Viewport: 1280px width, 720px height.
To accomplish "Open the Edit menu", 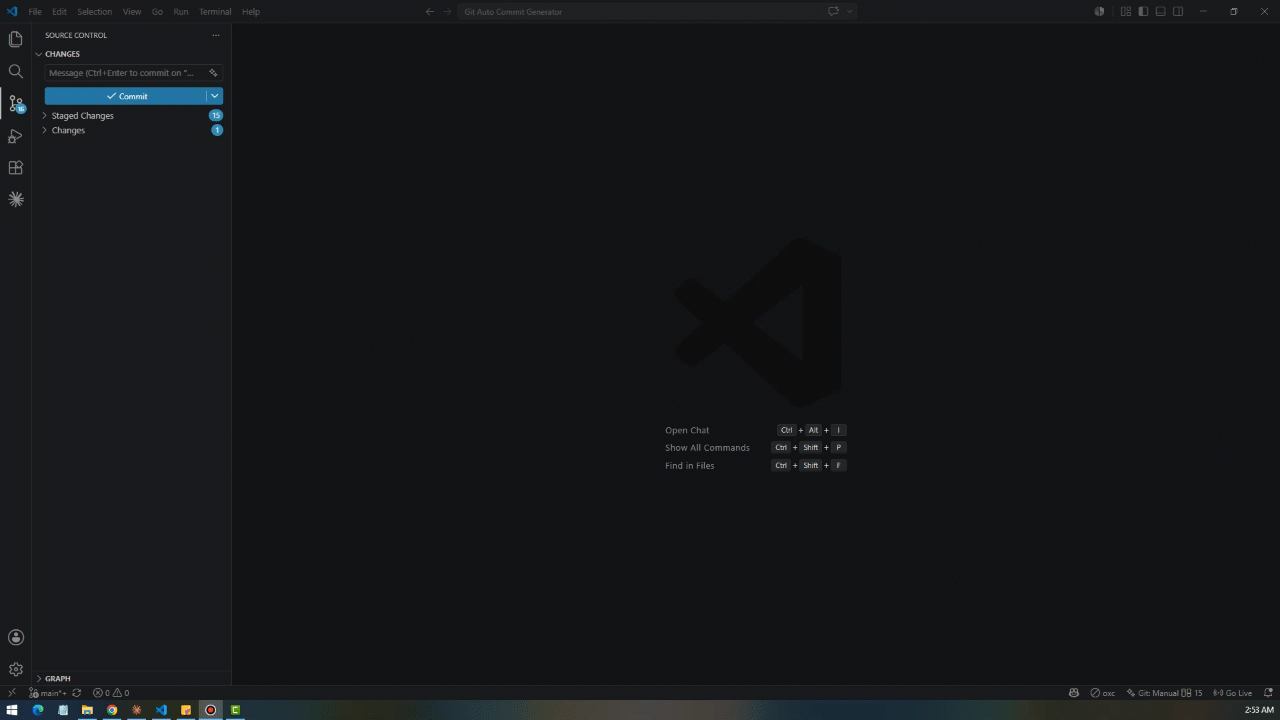I will [x=59, y=12].
